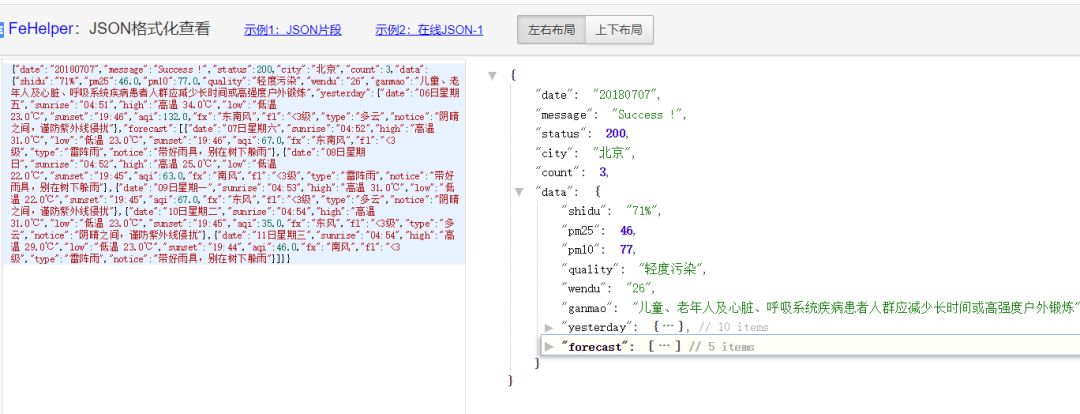This screenshot has height=414, width=1080.
Task: Click the "pm25" key
Action: click(582, 230)
